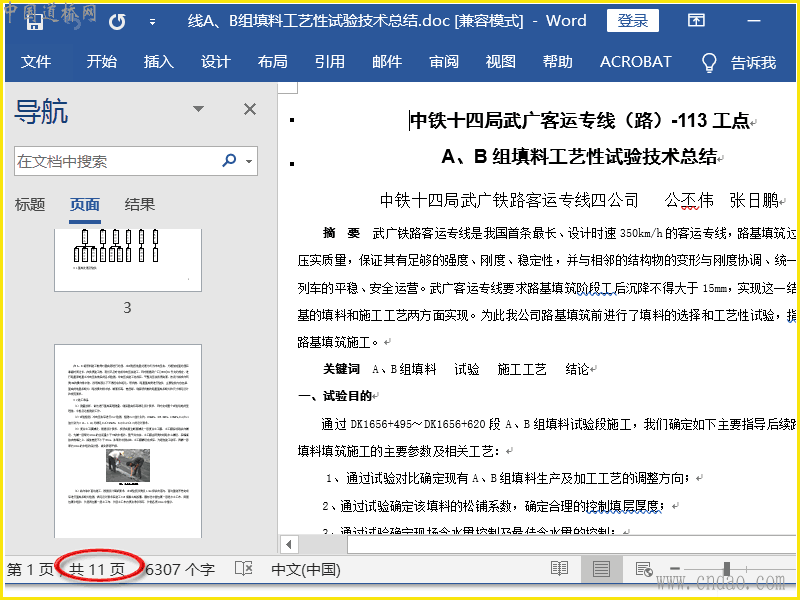Image resolution: width=800 pixels, height=600 pixels.
Task: Click the search magnifier icon in Navigation
Action: 229,161
